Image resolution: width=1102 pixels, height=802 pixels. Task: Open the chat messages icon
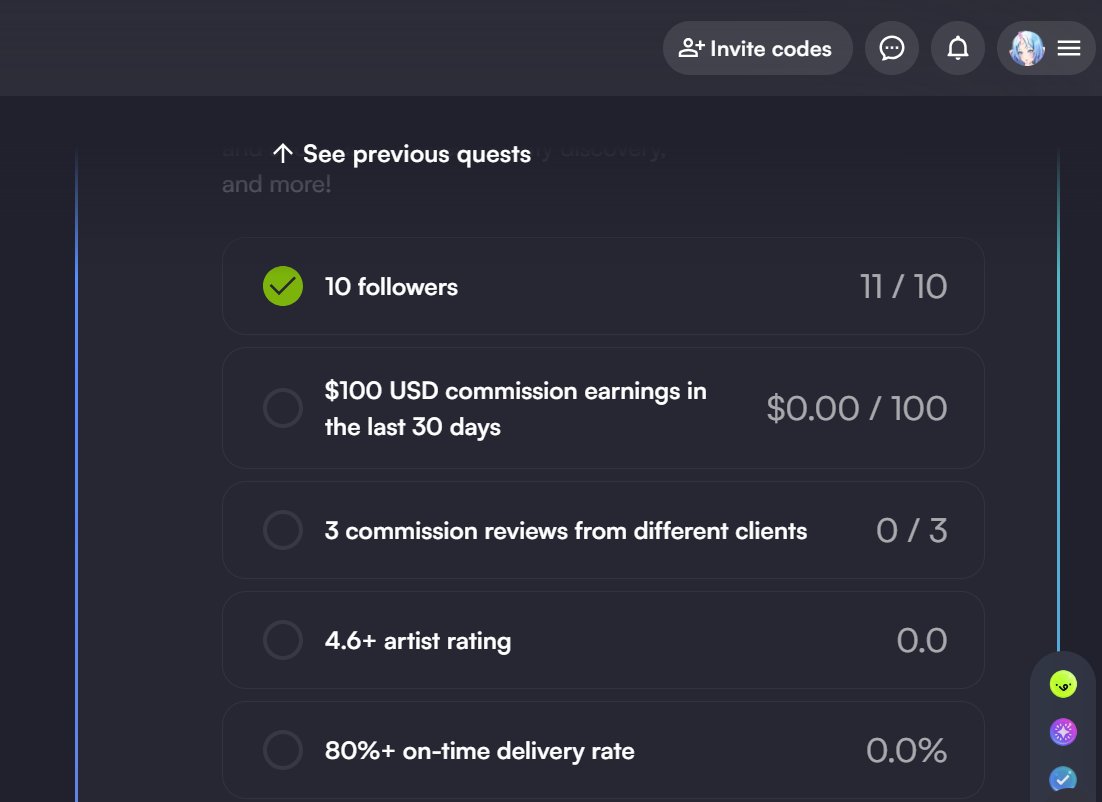click(891, 48)
